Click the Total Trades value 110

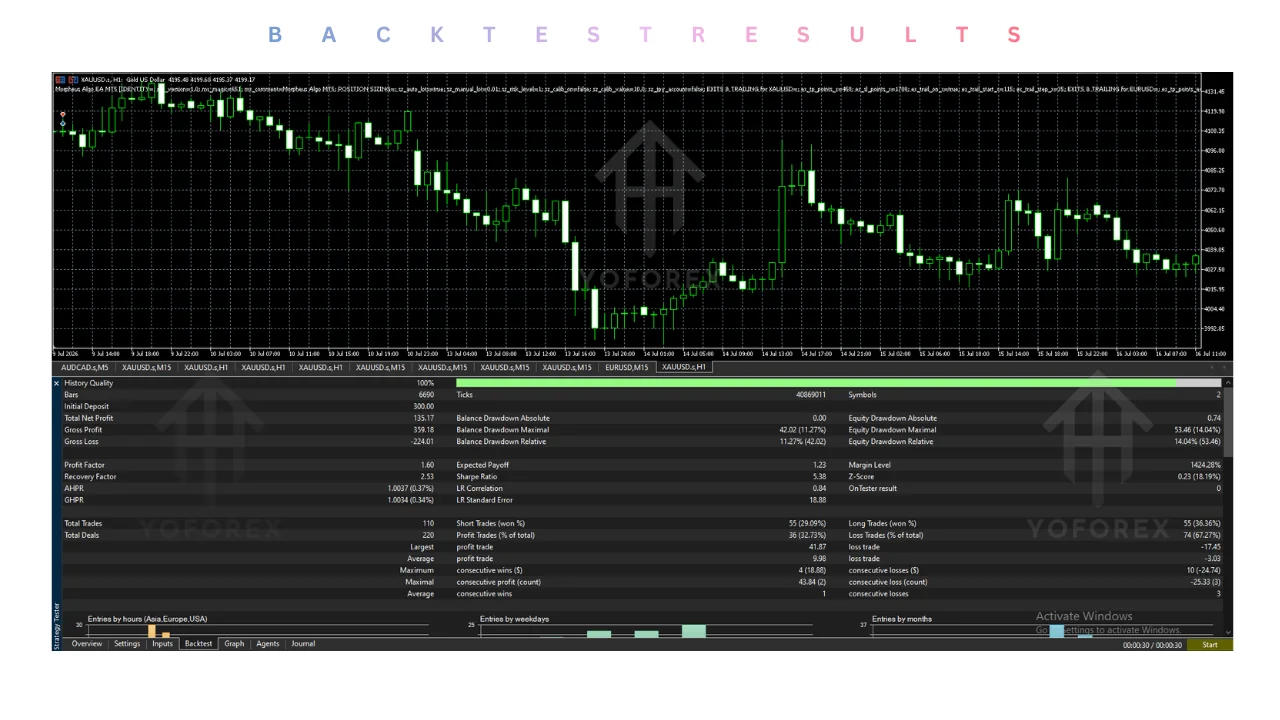tap(428, 523)
